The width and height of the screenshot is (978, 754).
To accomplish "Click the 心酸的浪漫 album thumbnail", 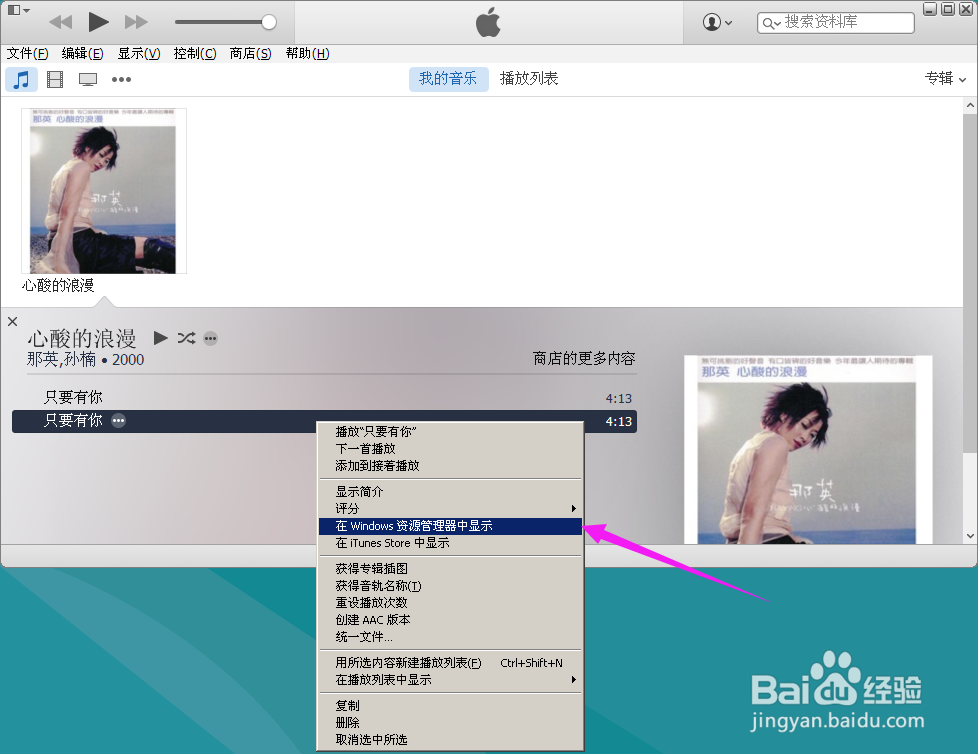I will pyautogui.click(x=103, y=190).
